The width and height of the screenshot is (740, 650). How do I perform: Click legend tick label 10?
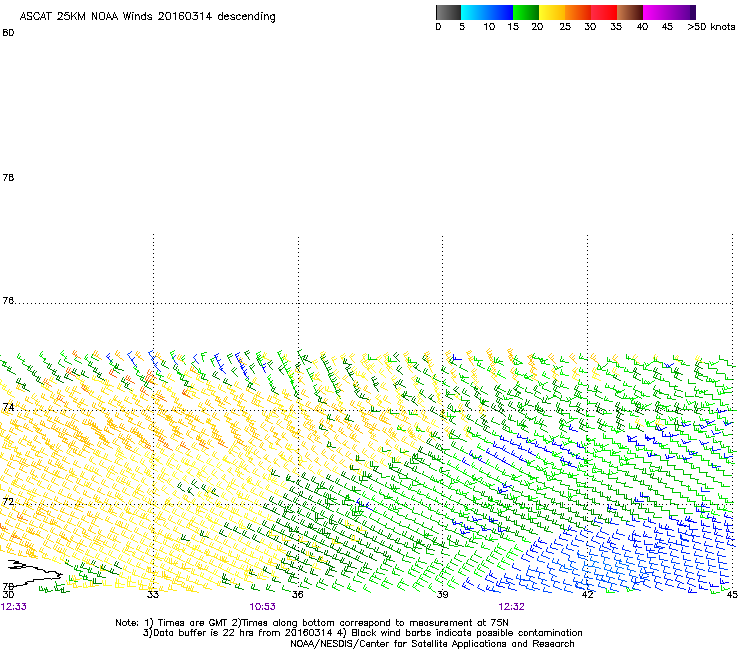(489, 27)
